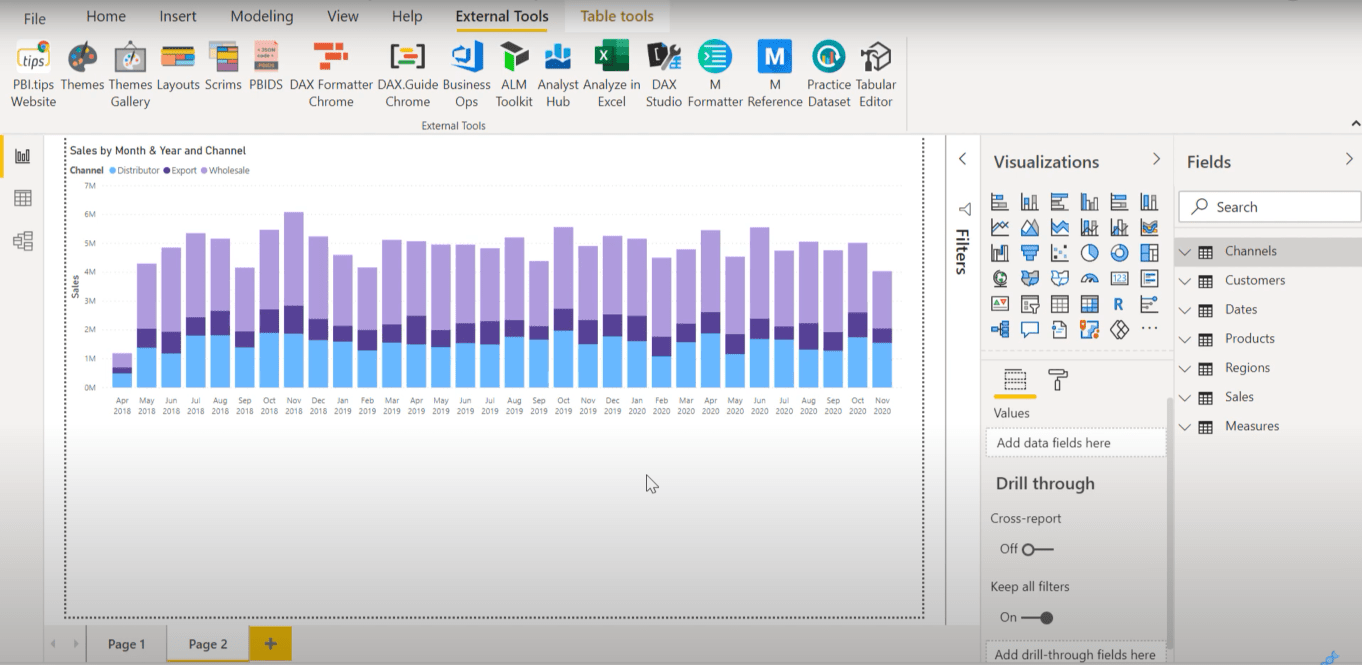Open M Reference tool
This screenshot has height=665, width=1362.
click(775, 74)
